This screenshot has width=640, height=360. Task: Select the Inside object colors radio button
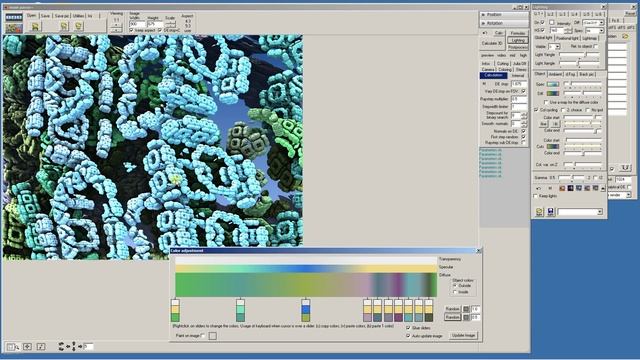[455, 292]
